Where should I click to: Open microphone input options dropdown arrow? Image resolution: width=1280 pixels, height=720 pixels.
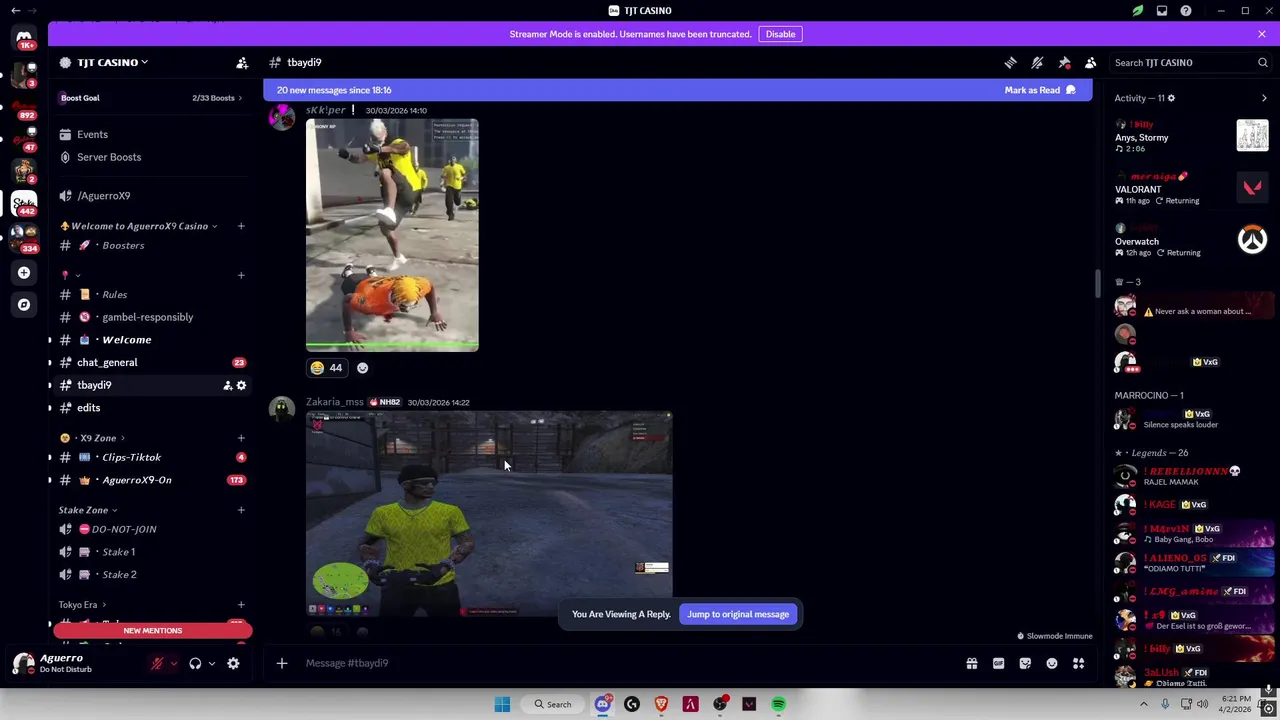173,663
